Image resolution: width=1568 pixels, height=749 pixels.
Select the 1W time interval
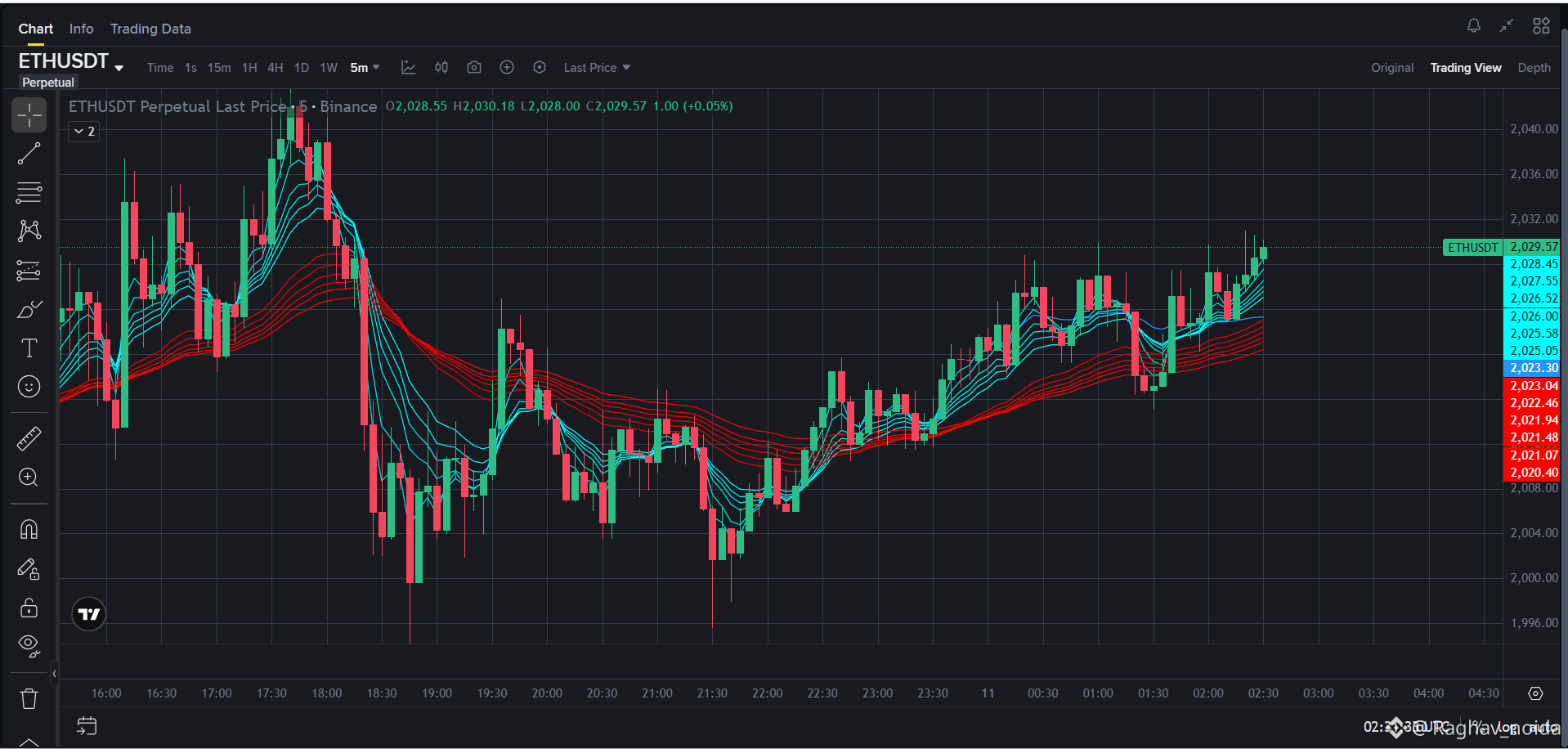pyautogui.click(x=329, y=68)
